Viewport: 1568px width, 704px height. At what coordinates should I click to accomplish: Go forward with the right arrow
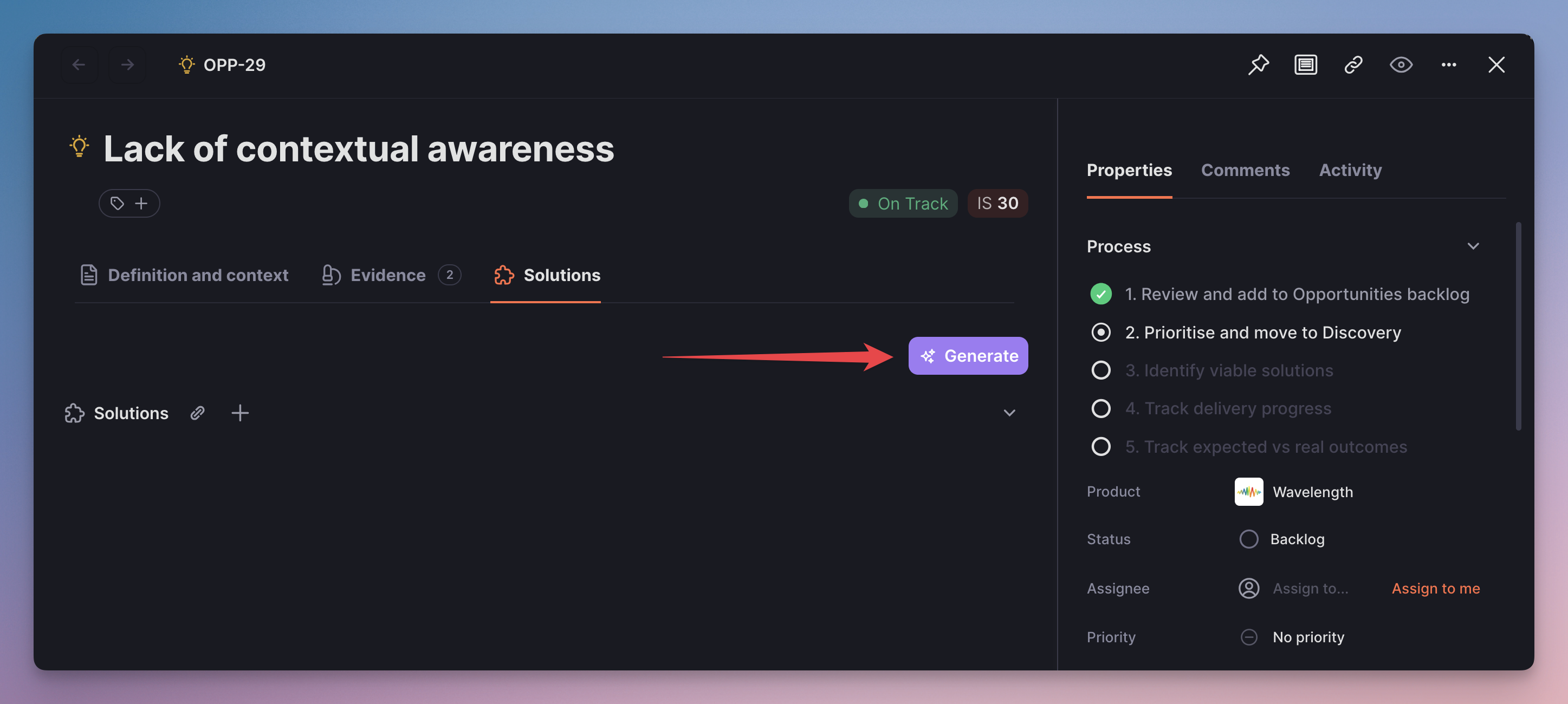coord(127,64)
